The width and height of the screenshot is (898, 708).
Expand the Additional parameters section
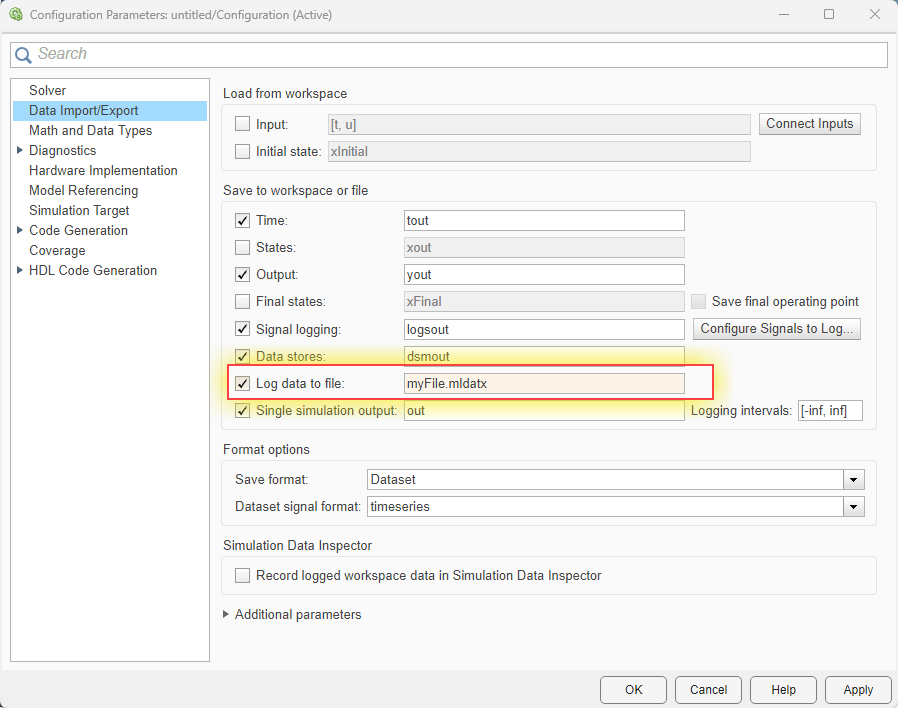coord(226,614)
